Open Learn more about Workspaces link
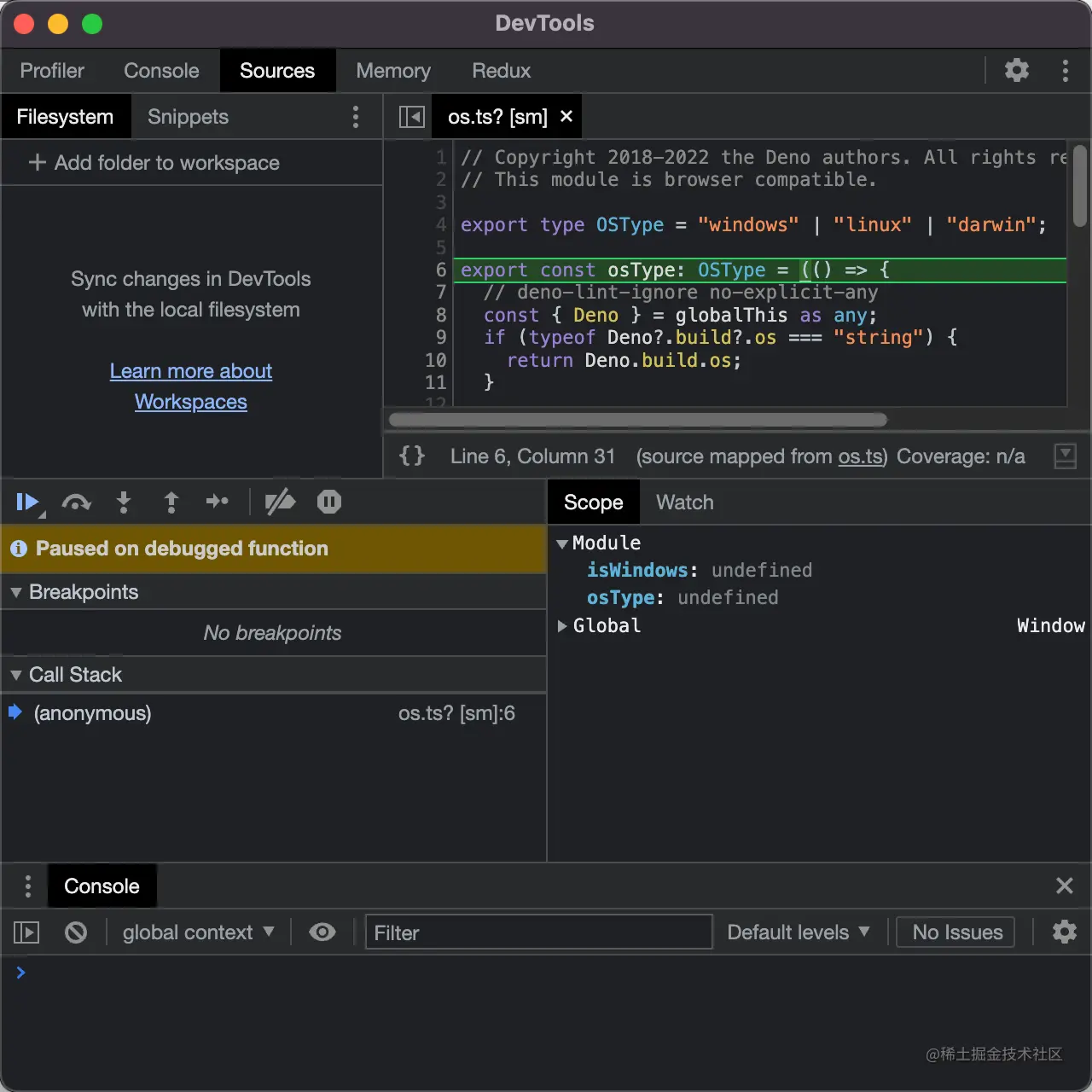This screenshot has width=1092, height=1092. click(x=191, y=386)
